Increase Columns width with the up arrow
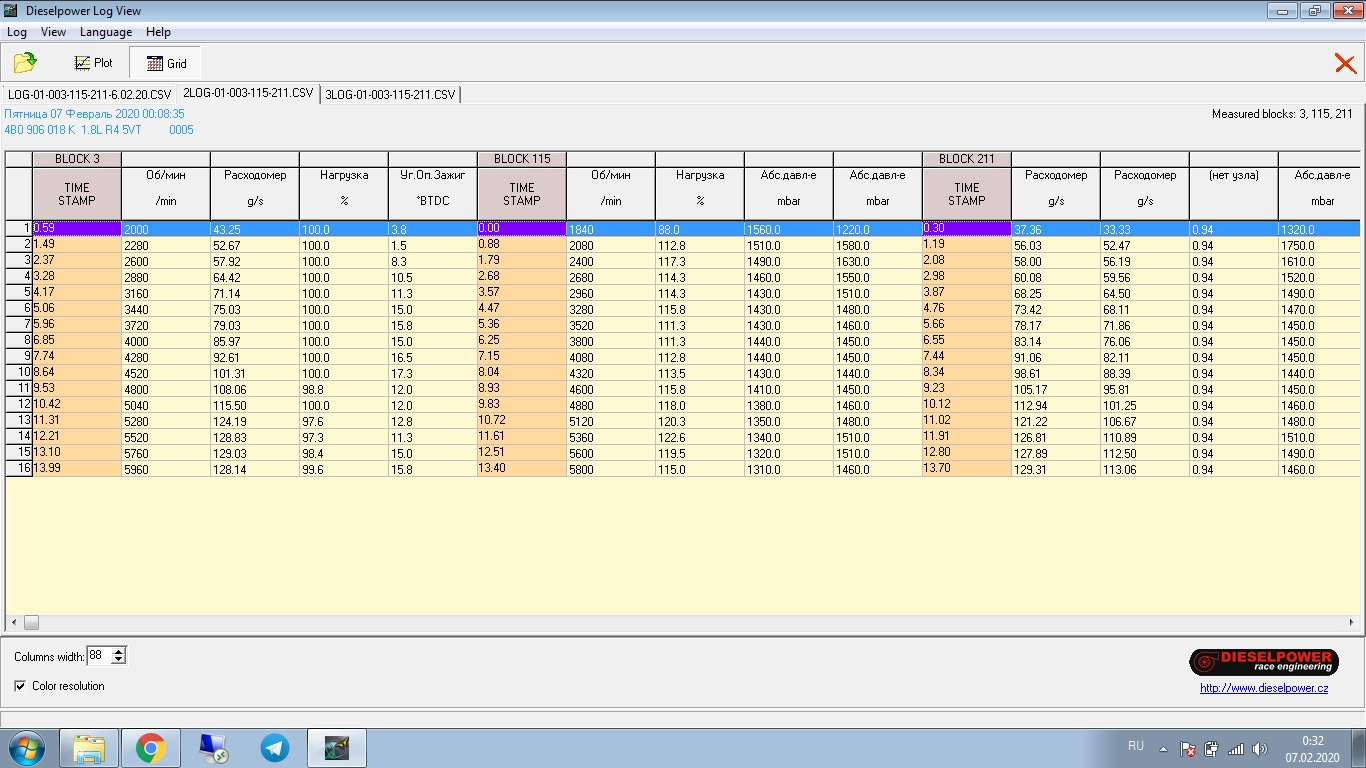Image resolution: width=1366 pixels, height=768 pixels. coord(119,652)
